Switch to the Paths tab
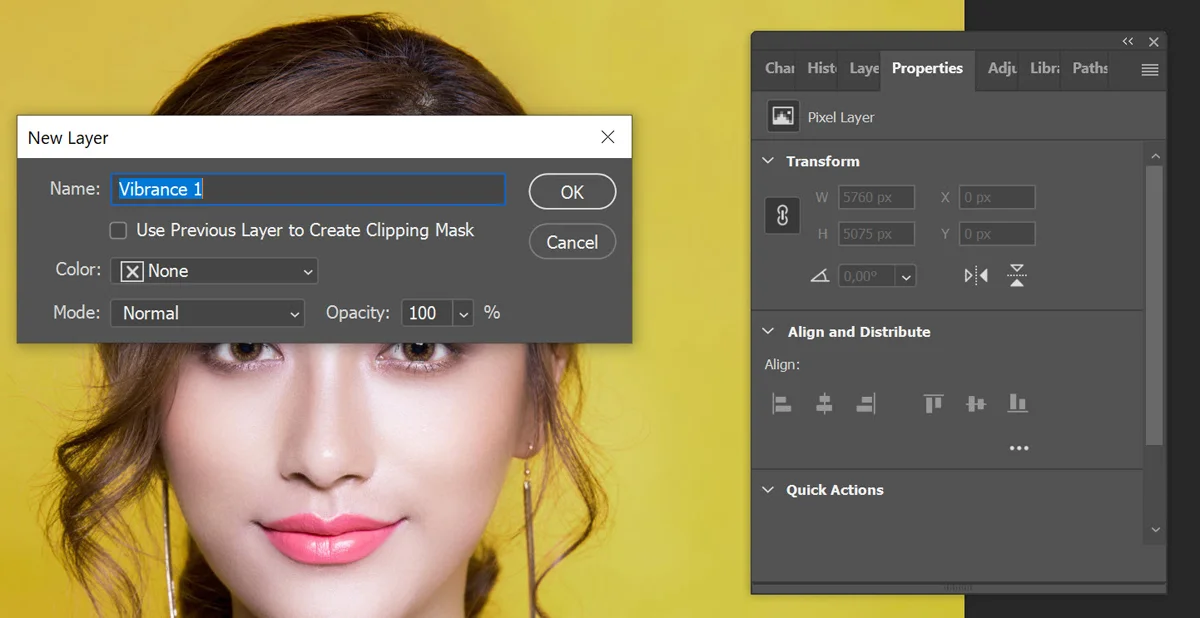Screen dimensions: 1200x618 [x=1089, y=68]
